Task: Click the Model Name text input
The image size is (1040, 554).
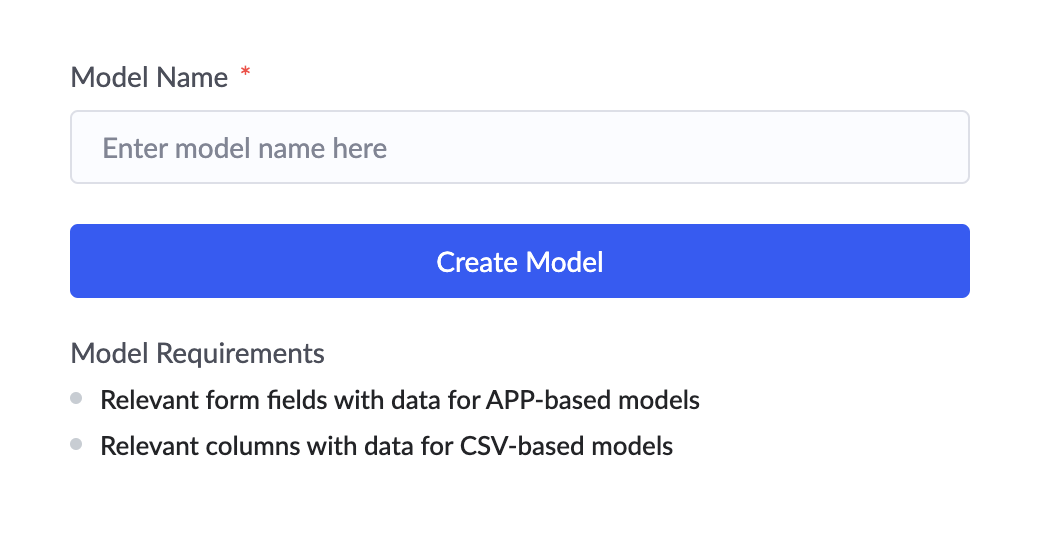Action: pos(519,147)
